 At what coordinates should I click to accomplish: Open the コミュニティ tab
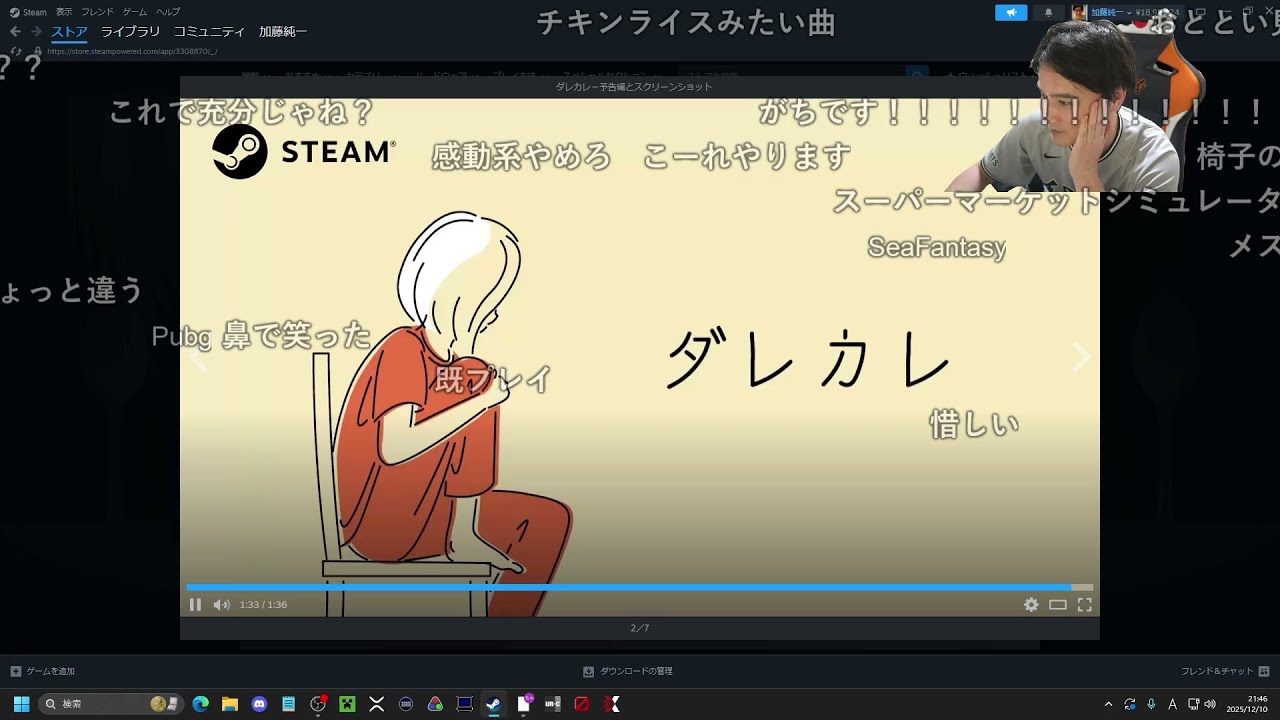tap(209, 32)
